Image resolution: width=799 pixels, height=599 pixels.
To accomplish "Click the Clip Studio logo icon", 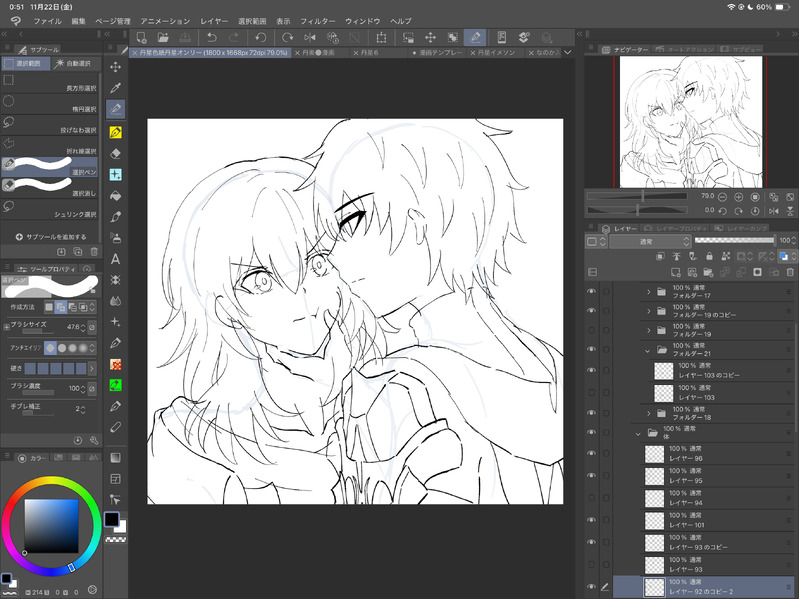I will point(16,21).
